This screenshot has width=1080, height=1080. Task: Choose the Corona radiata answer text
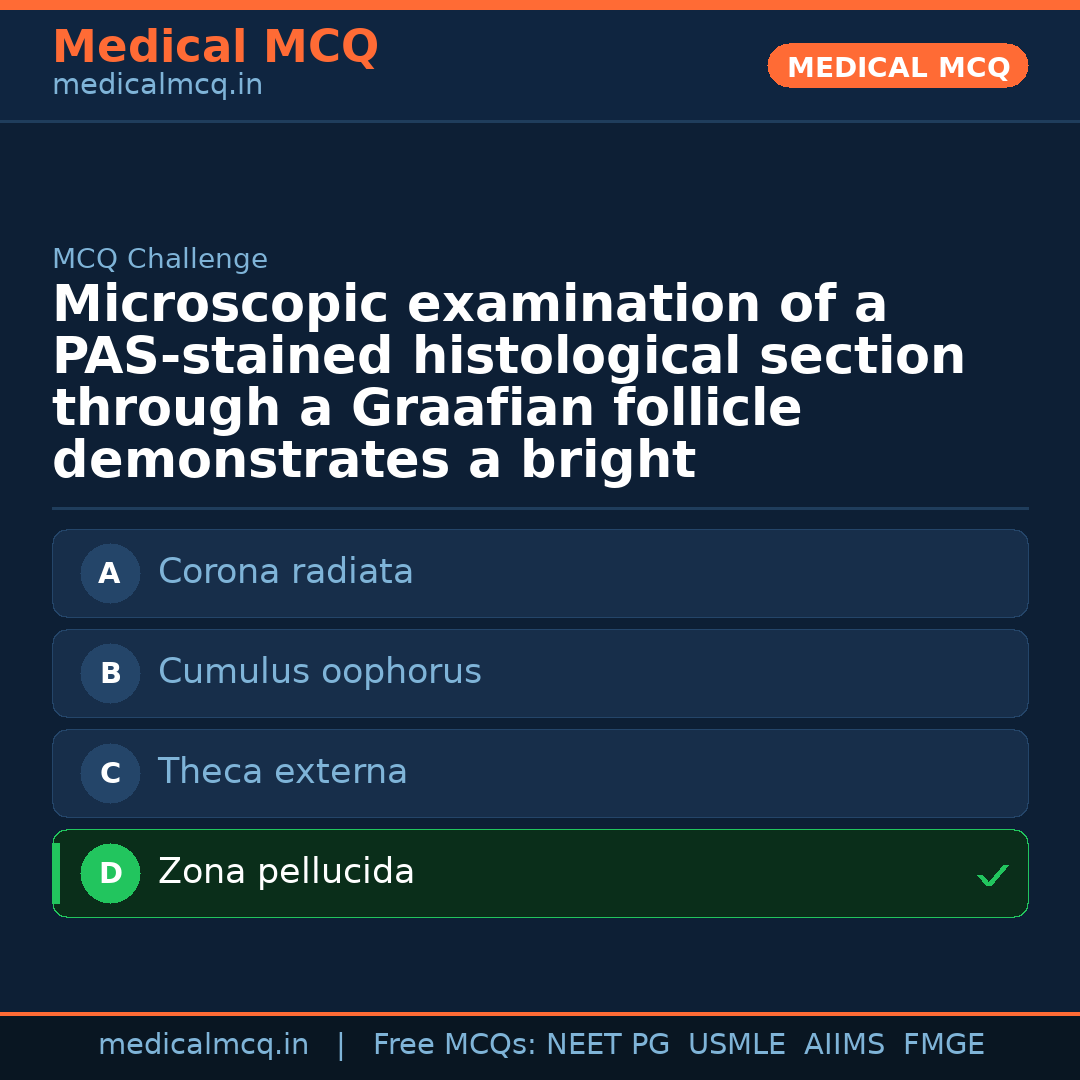(285, 572)
